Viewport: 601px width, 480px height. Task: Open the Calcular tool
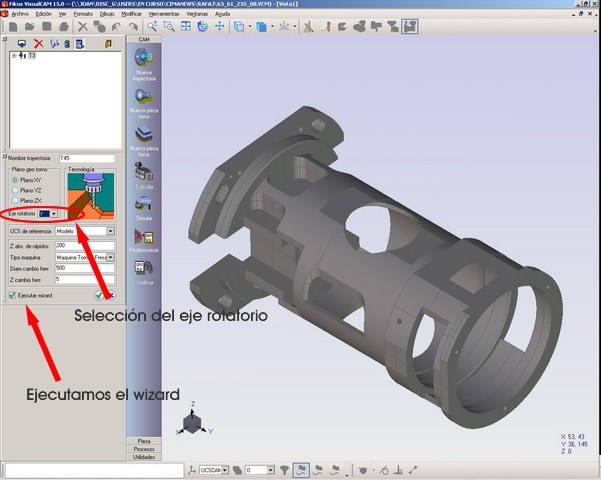point(143,169)
